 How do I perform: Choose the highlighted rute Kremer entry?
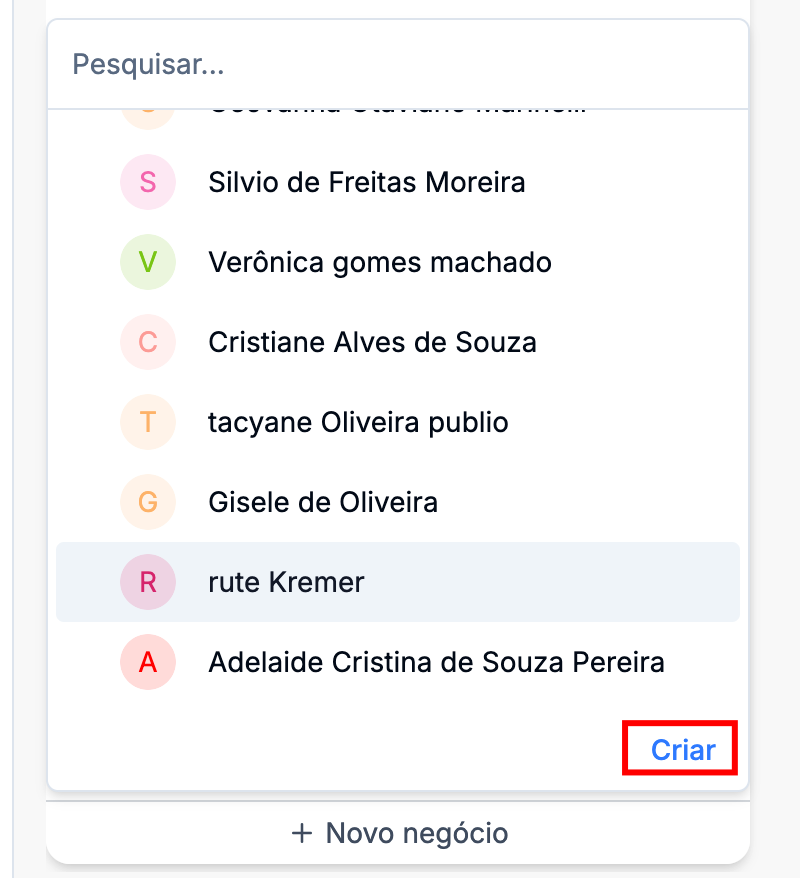tap(286, 582)
